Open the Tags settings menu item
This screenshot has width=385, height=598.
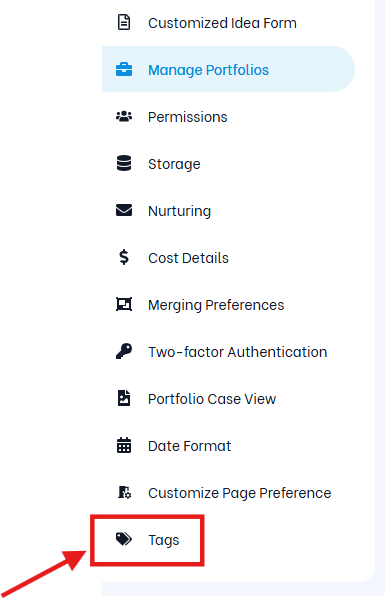(147, 540)
